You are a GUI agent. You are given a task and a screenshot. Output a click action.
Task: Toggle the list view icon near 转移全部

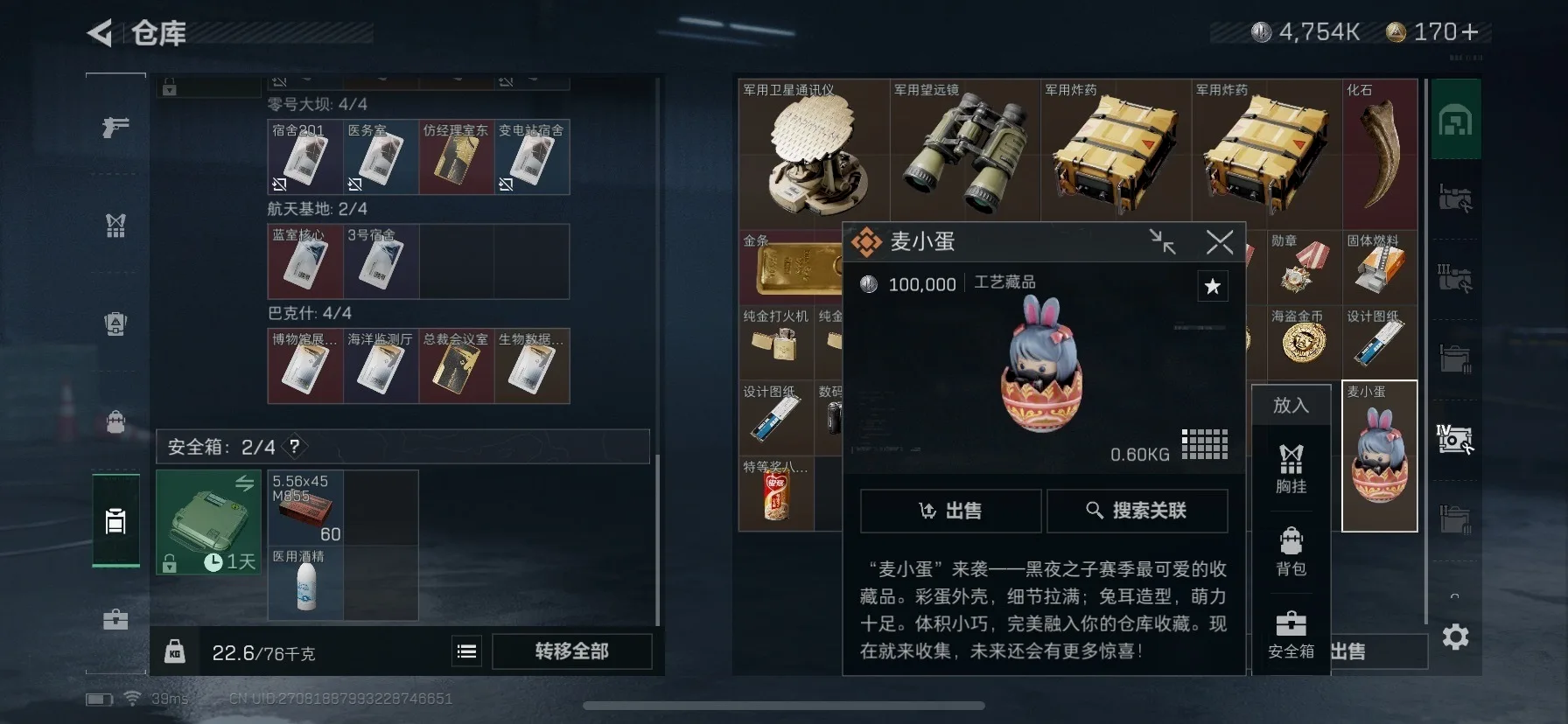(x=467, y=651)
